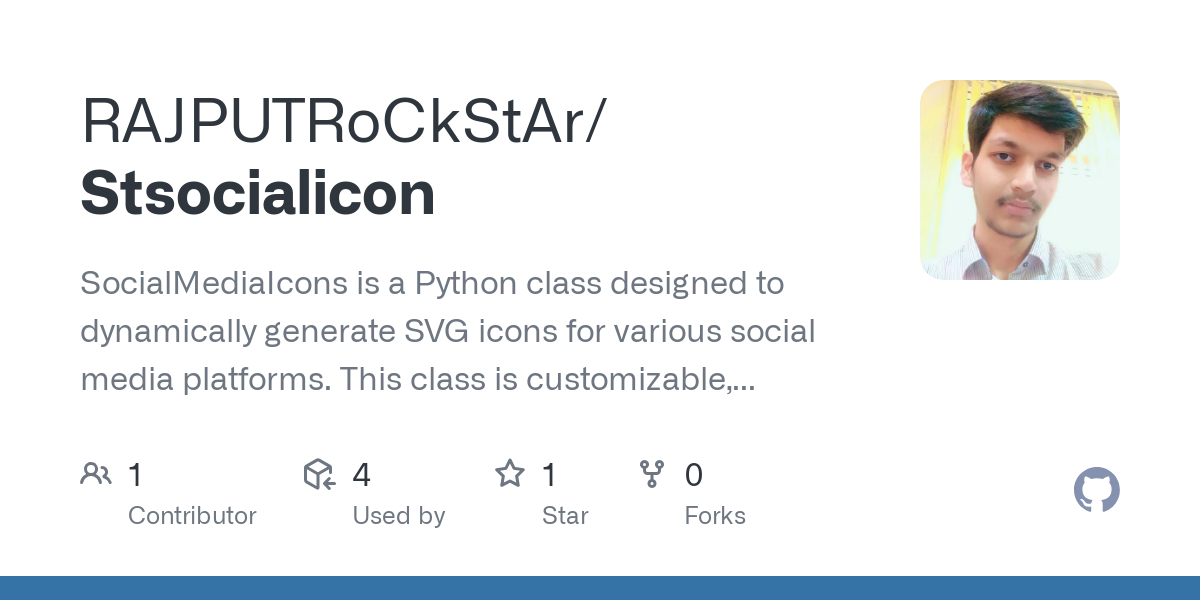Click the "Forks" label text
Viewport: 1200px width, 600px height.
coord(715,516)
